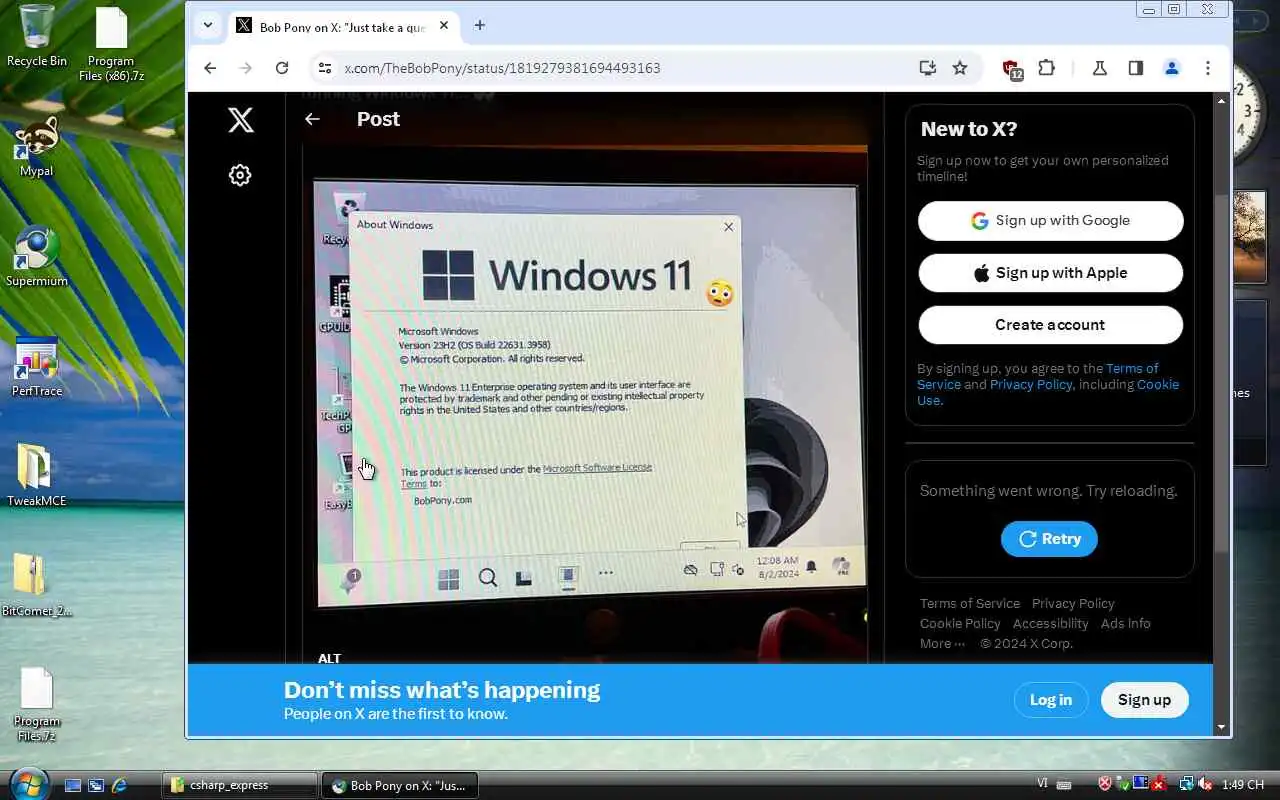Viewport: 1280px width, 800px height.
Task: Launch Internet Explorer from quick launch
Action: [x=120, y=785]
